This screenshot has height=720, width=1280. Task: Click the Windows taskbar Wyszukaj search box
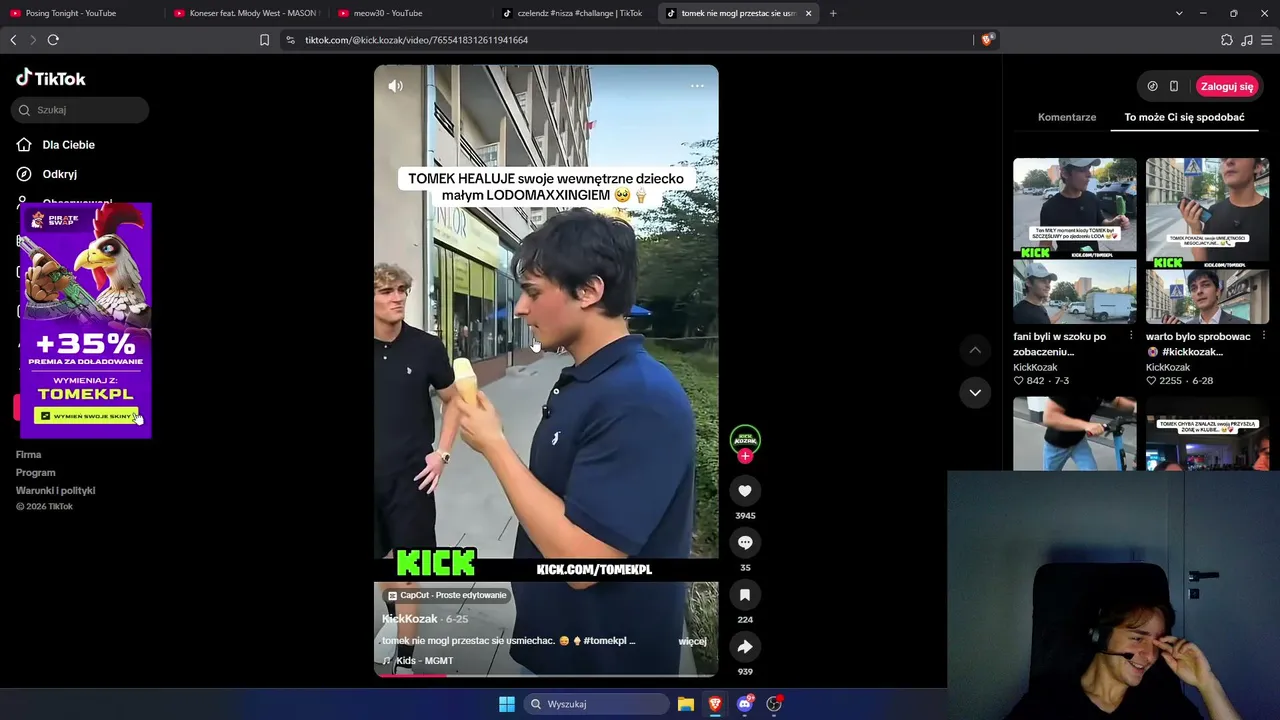pos(597,704)
